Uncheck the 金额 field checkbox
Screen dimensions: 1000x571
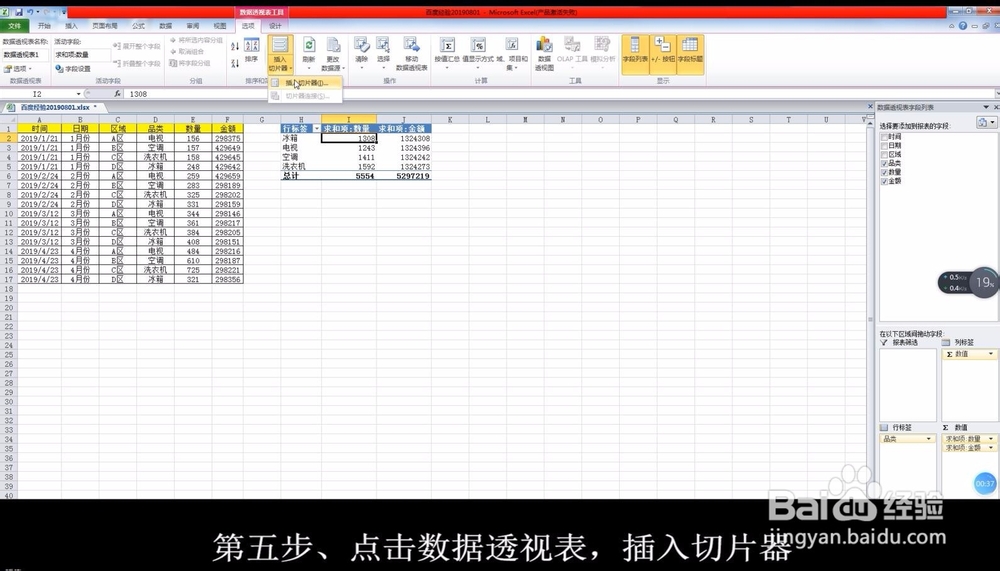pyautogui.click(x=884, y=181)
